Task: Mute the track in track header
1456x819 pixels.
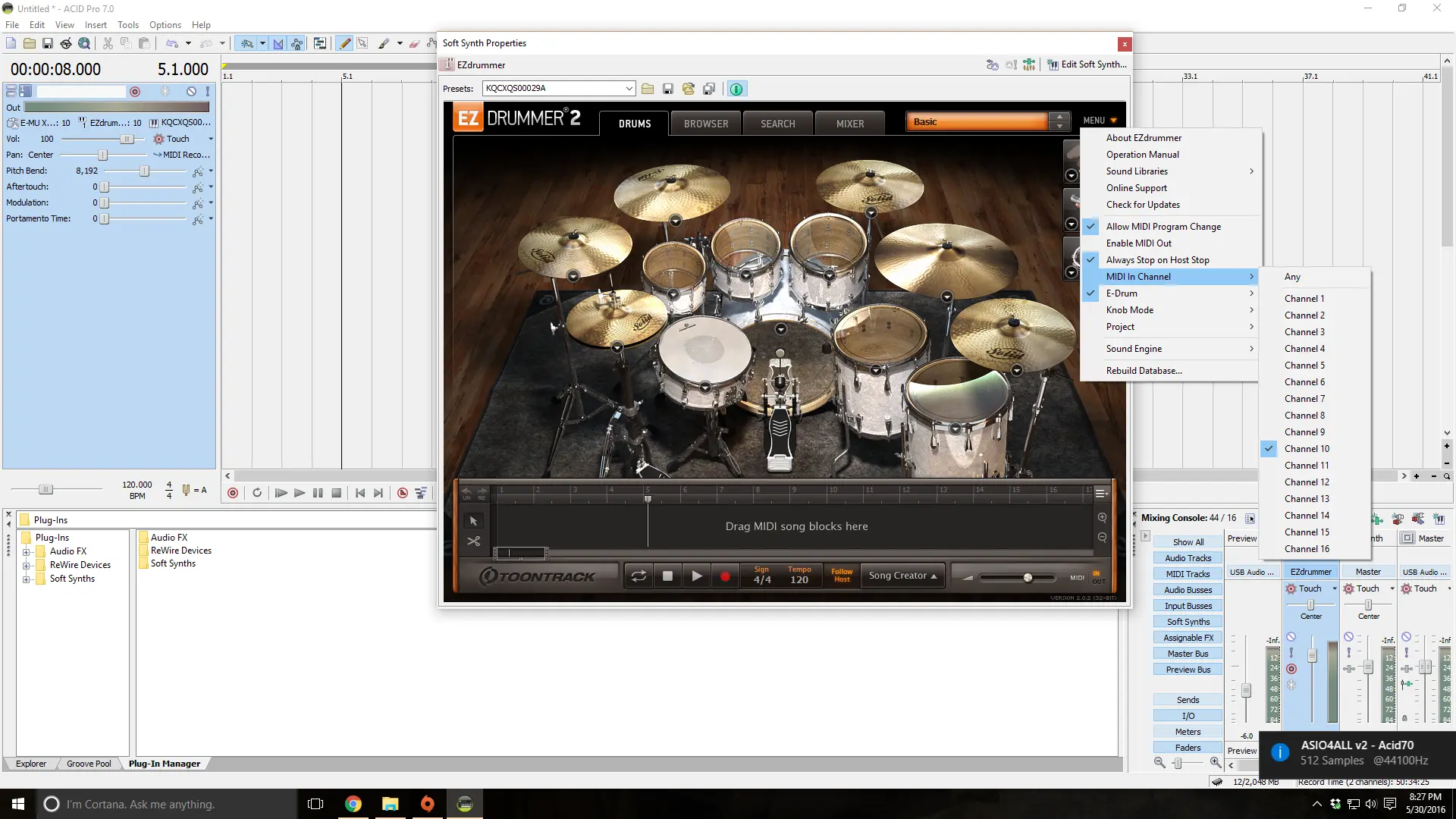Action: [x=191, y=91]
